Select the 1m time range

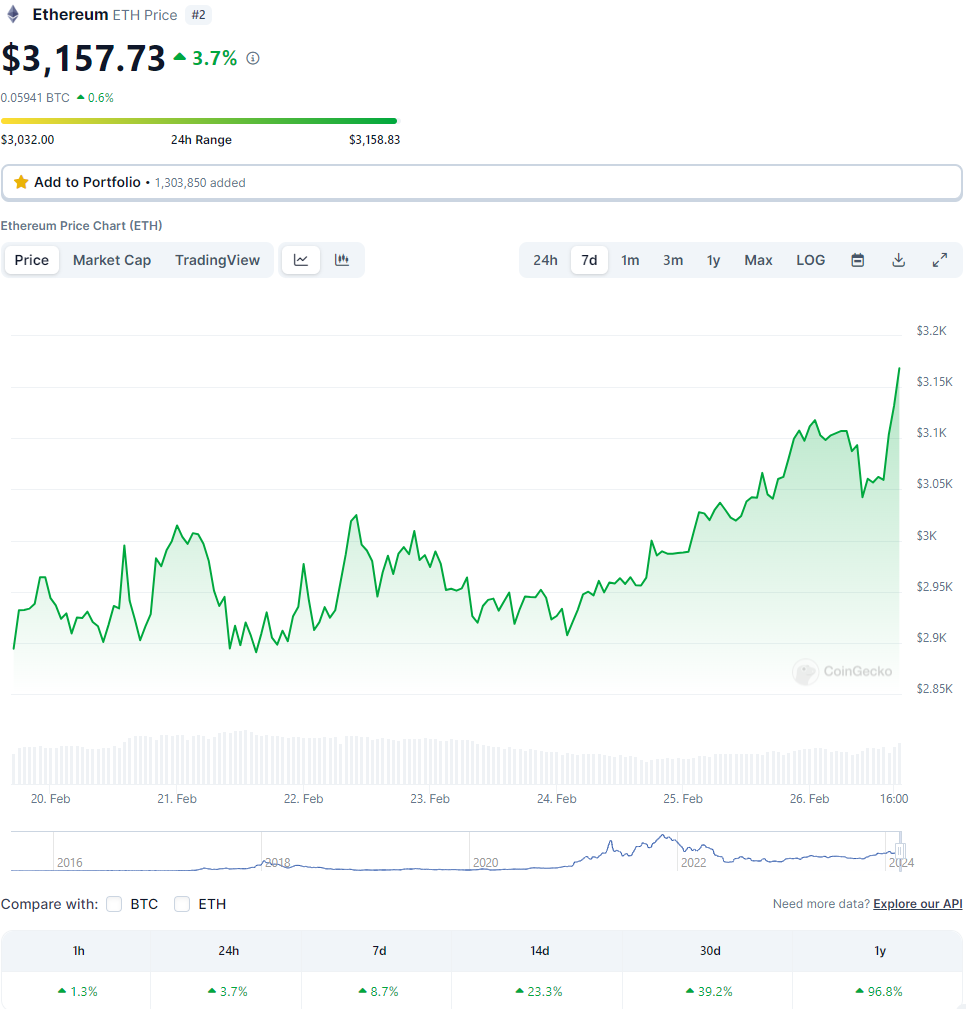click(630, 260)
